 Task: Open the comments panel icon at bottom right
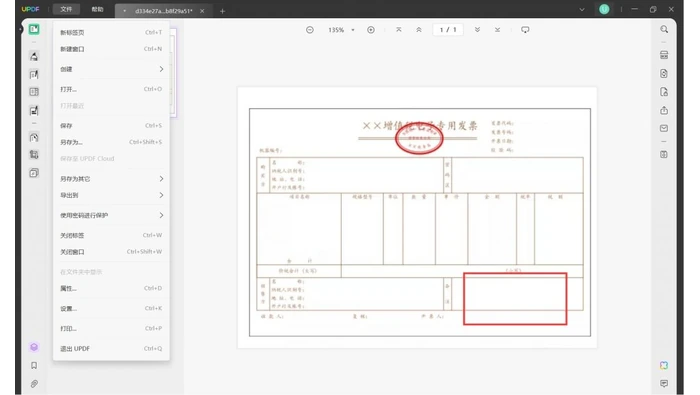pyautogui.click(x=664, y=384)
